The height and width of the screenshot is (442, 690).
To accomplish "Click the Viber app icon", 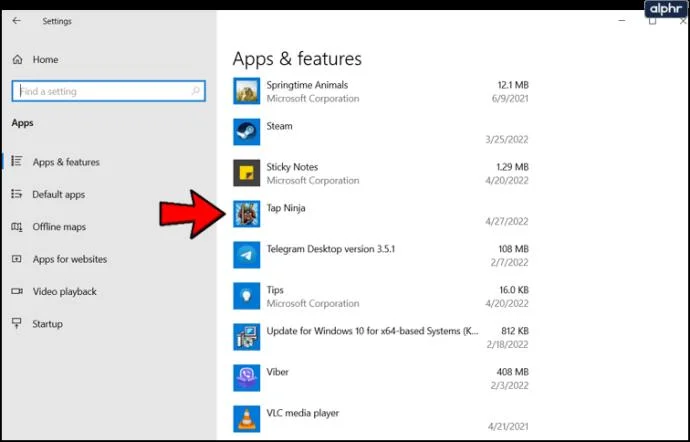I will (246, 378).
